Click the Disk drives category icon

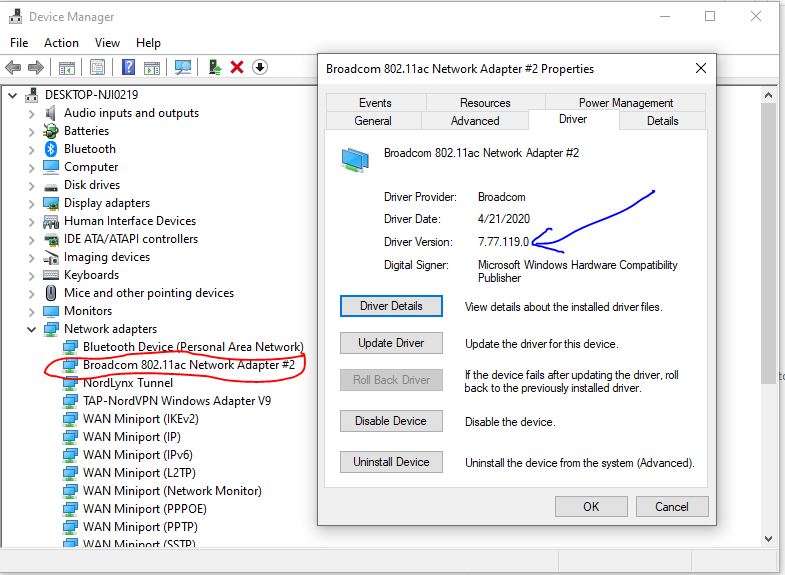pyautogui.click(x=51, y=187)
